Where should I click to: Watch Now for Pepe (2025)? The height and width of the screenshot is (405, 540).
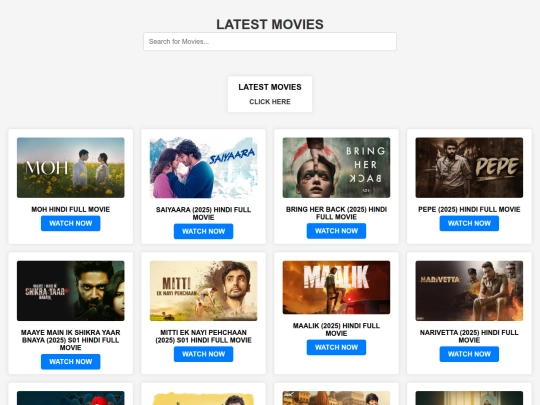469,224
